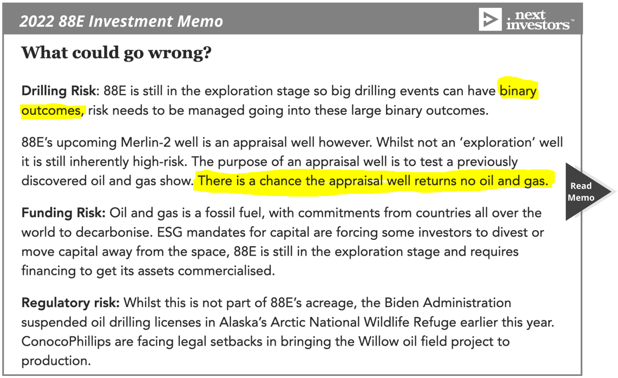The height and width of the screenshot is (378, 618).
Task: Click the Next Investors play-arrow logo icon
Action: (x=490, y=19)
